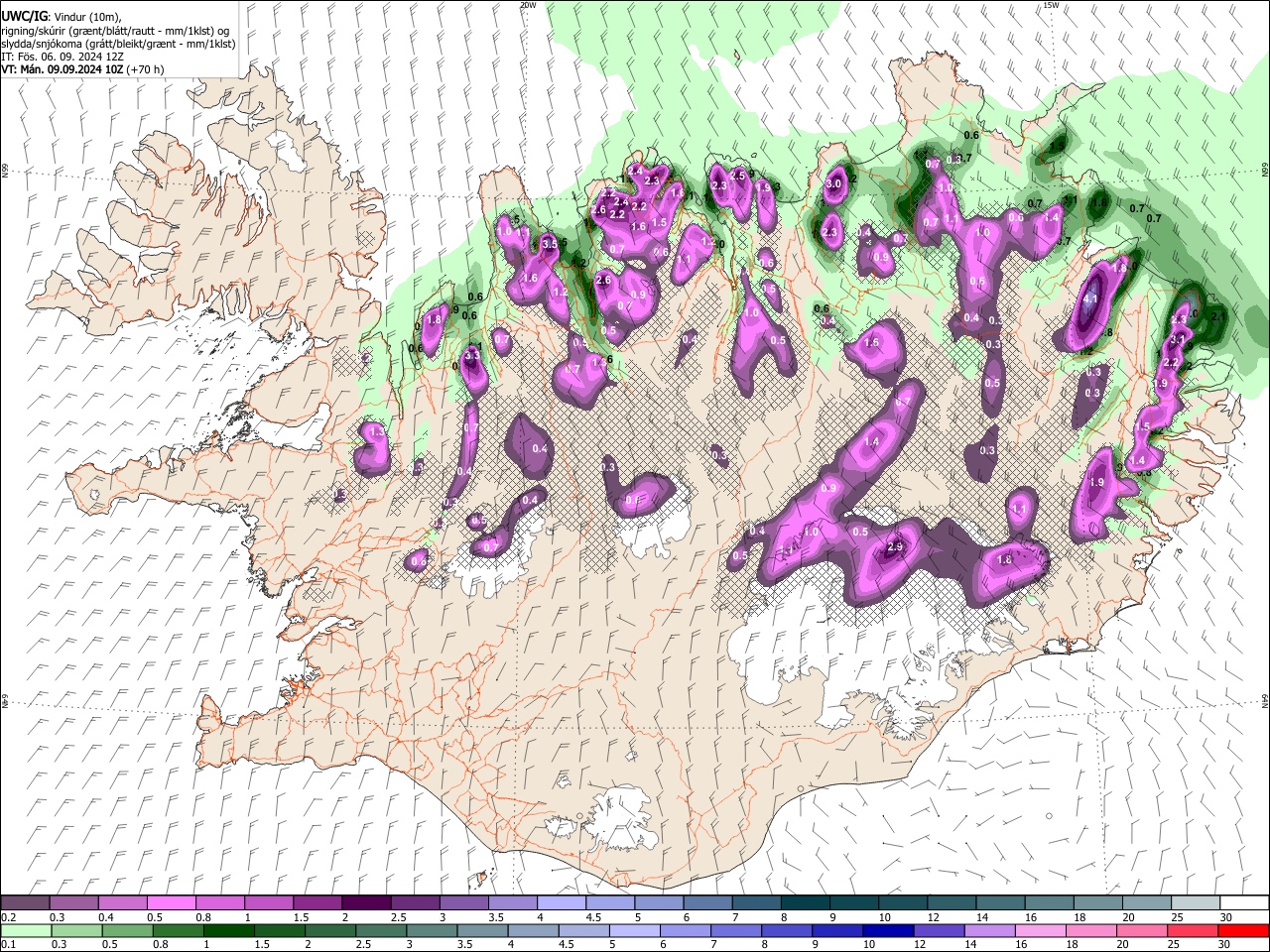Pick the deep blue 10 swatch in rain legend
Screen dimensions: 1270x952
(x=887, y=930)
